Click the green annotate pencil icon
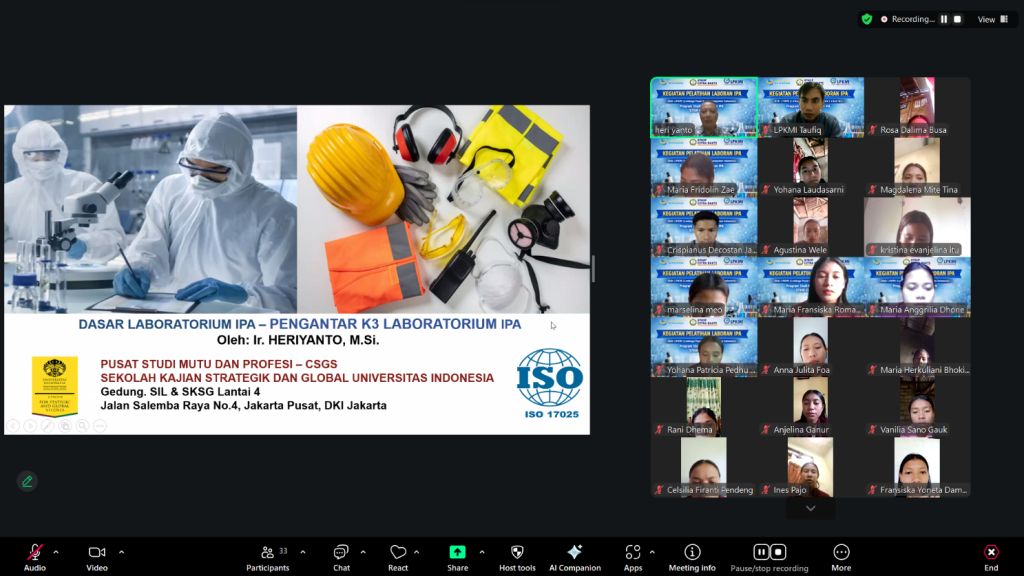Viewport: 1024px width, 576px height. point(27,481)
